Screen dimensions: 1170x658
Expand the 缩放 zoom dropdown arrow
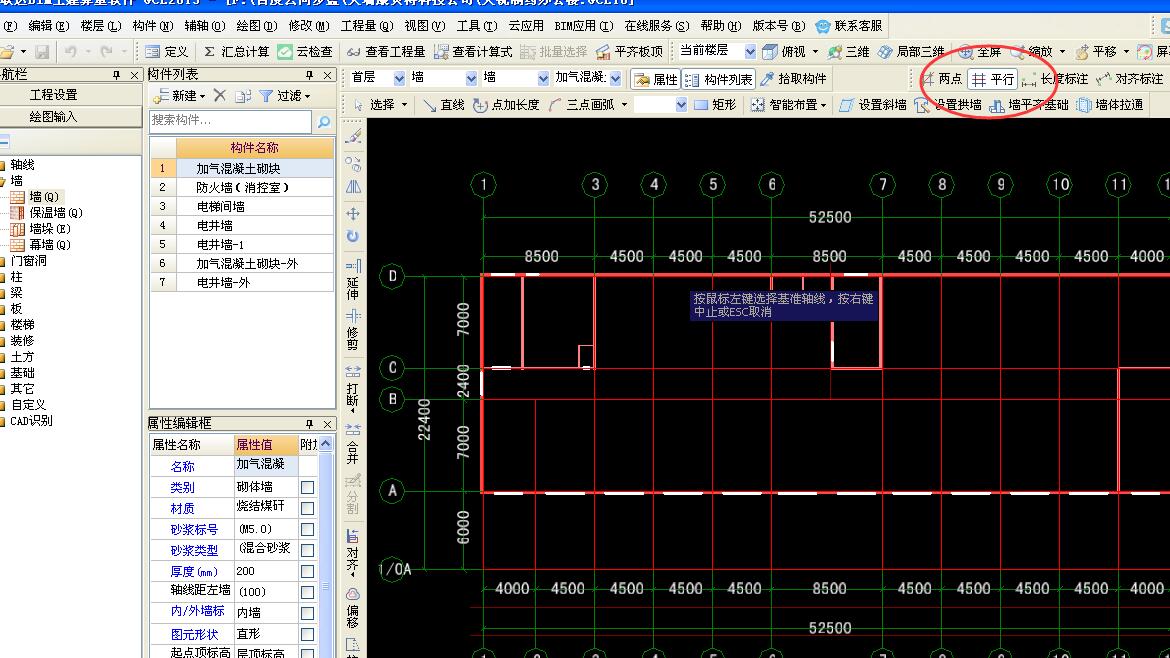[1063, 51]
